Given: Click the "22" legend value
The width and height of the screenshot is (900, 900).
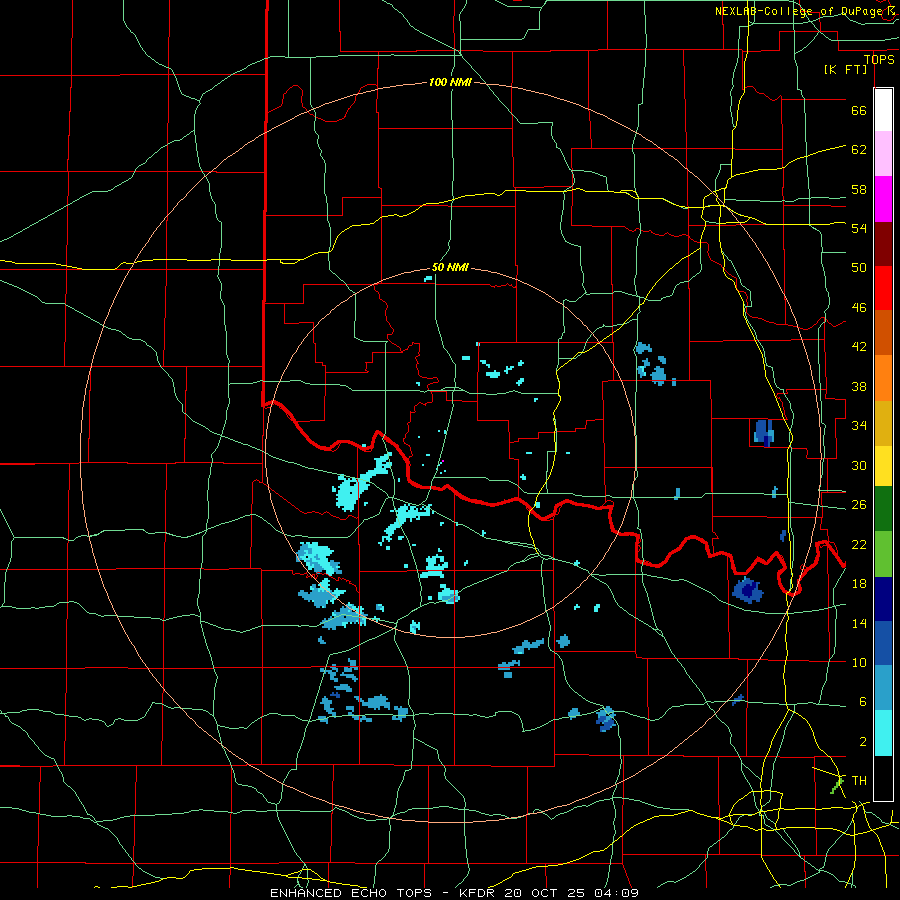Looking at the screenshot, I should [859, 544].
